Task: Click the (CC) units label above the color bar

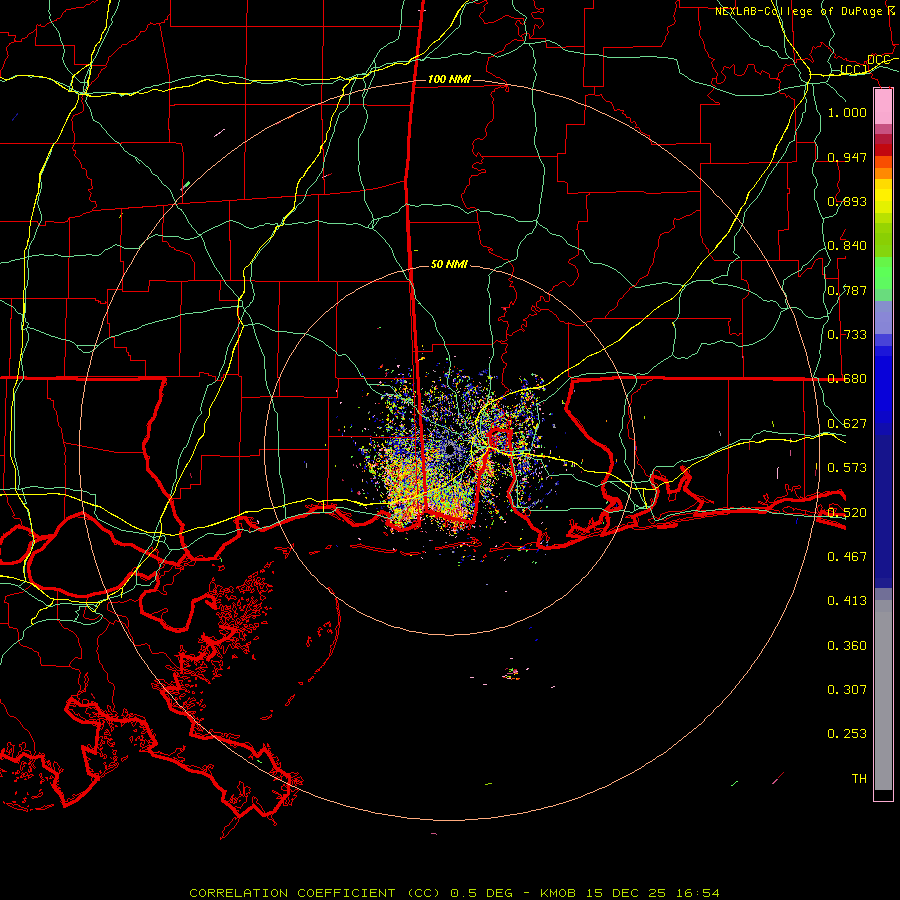Action: (854, 69)
